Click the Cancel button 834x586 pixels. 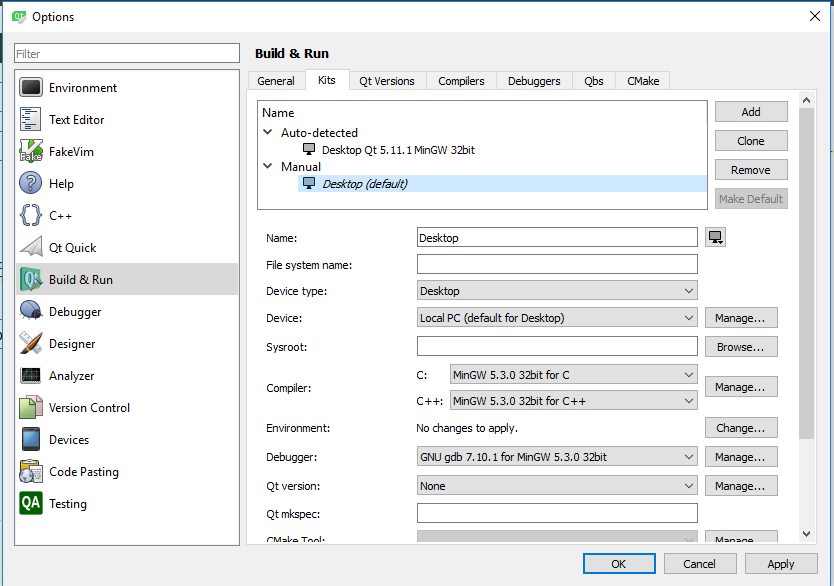pos(700,564)
